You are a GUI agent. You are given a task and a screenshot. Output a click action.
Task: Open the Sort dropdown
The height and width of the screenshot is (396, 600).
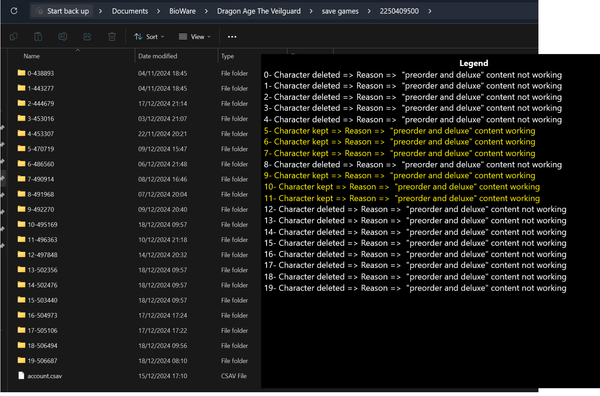pyautogui.click(x=149, y=37)
